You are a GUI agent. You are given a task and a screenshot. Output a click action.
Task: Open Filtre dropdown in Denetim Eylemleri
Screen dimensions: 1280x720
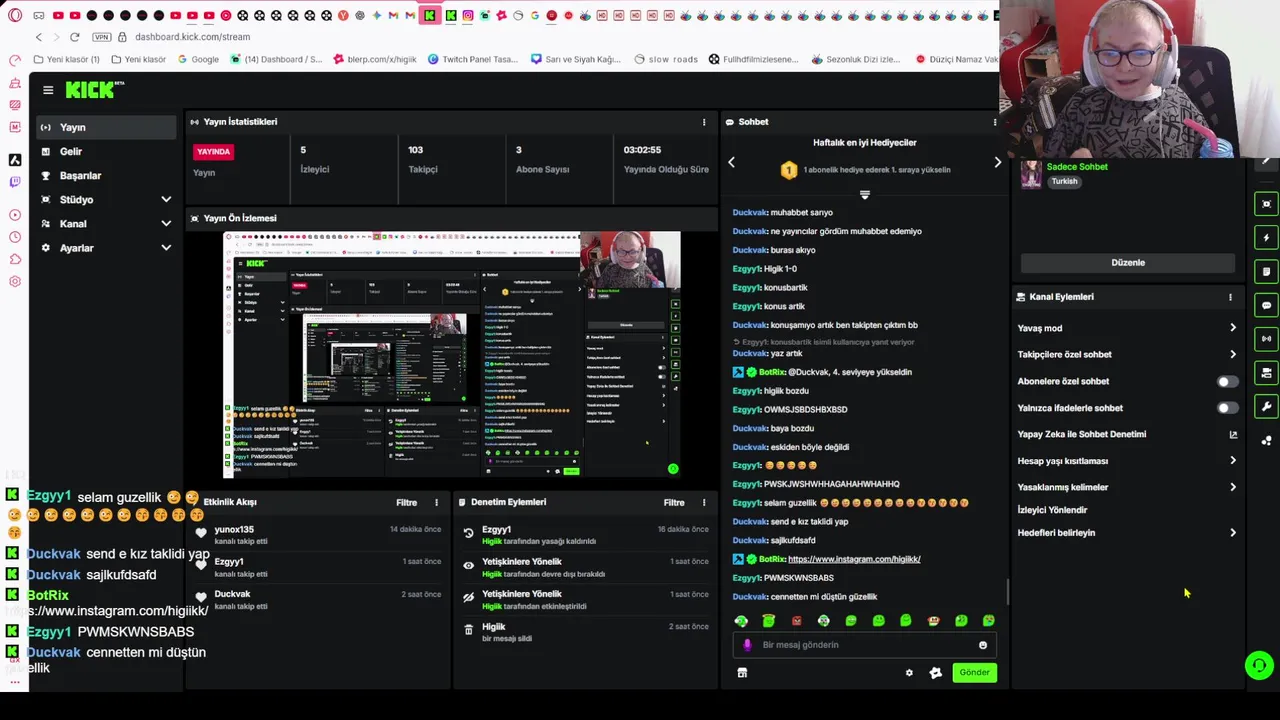click(x=674, y=502)
